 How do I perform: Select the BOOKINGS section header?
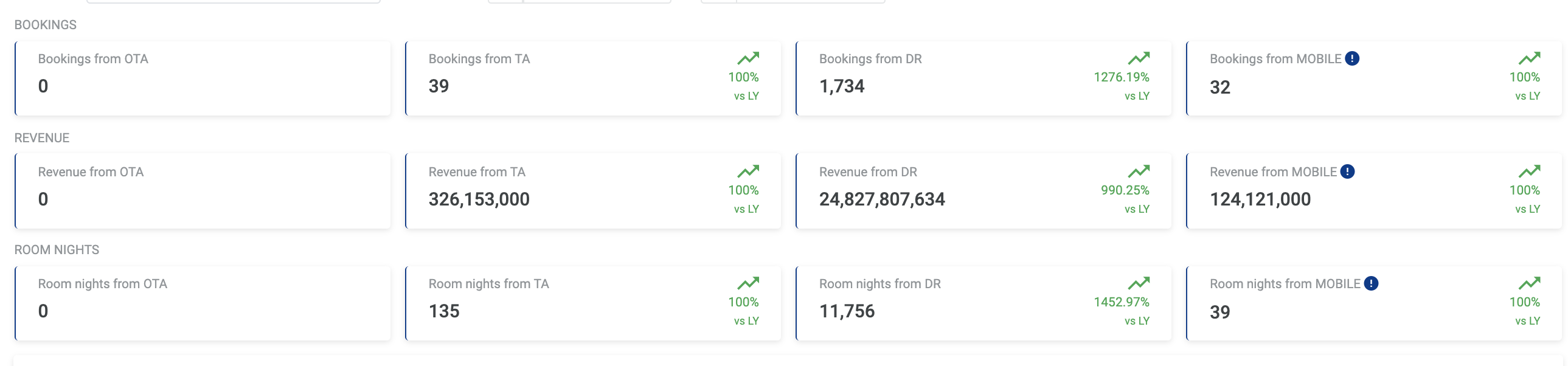(x=46, y=26)
